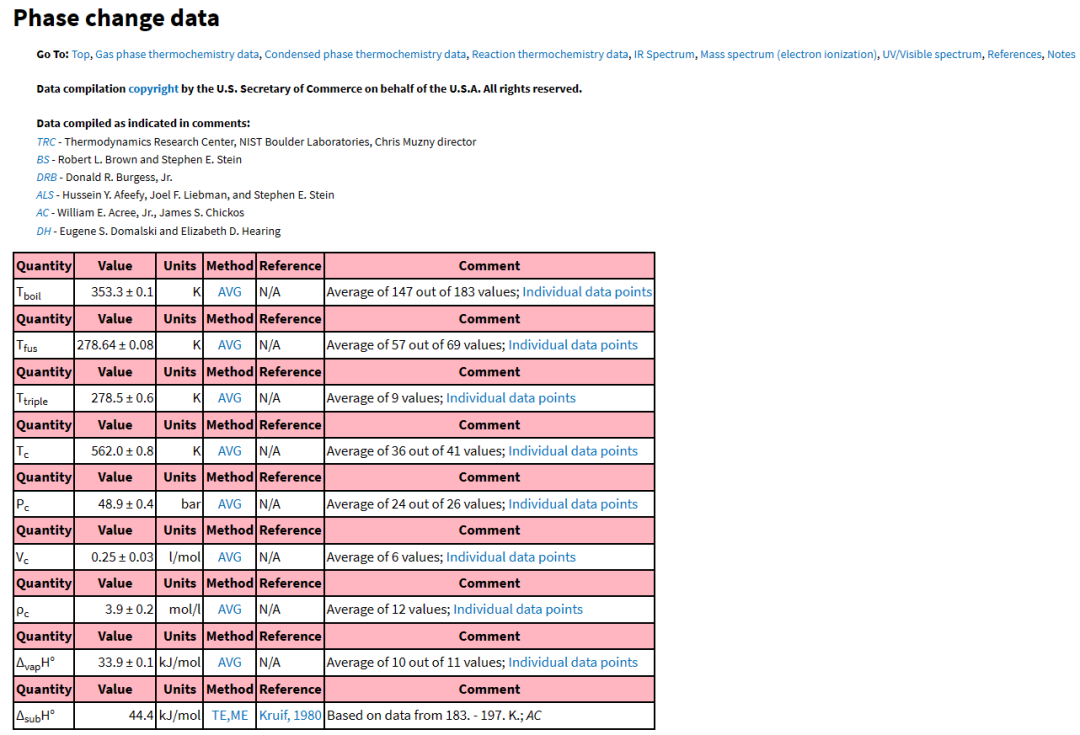
Task: Click the TE,ME method link for sublimation enthalpy
Action: [229, 715]
